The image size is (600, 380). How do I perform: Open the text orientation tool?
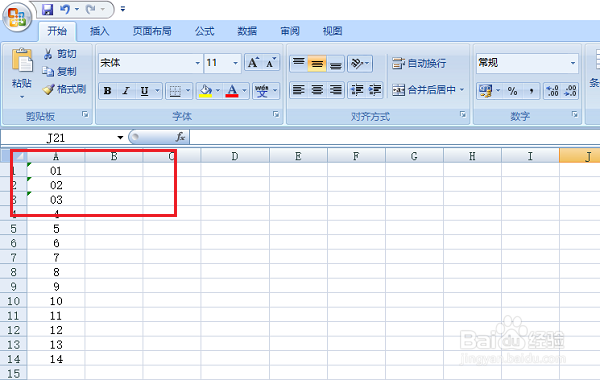tap(360, 64)
